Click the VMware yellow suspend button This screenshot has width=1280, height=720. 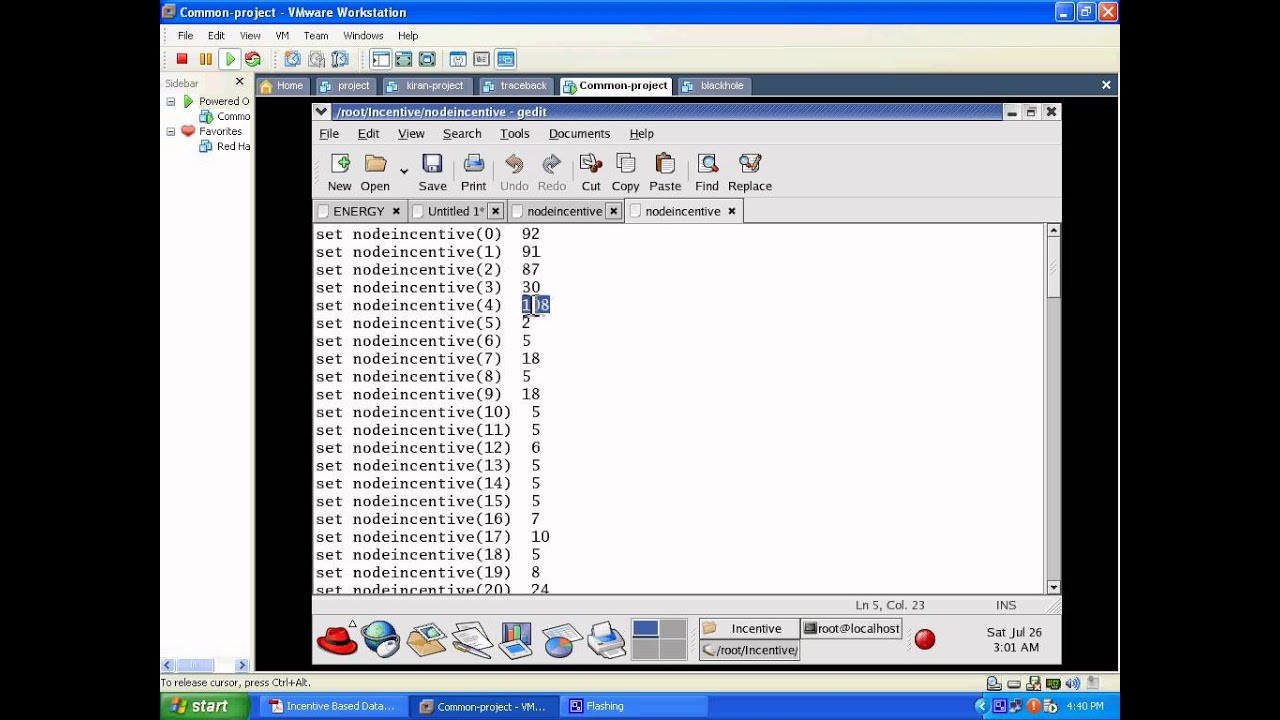point(206,59)
